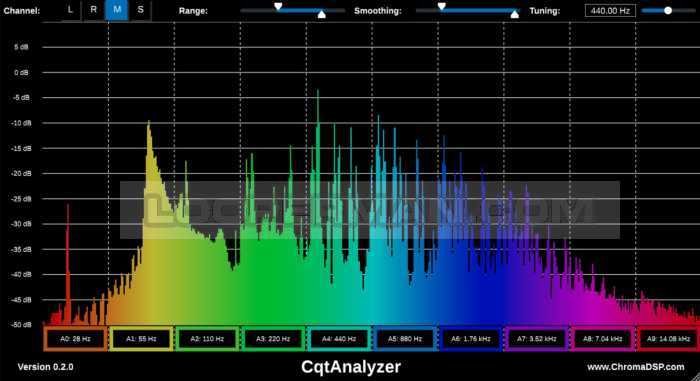
Task: Click the A2: 110 Hz octave label
Action: pyautogui.click(x=207, y=339)
